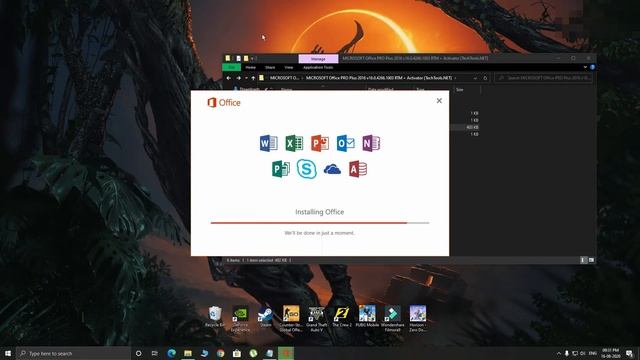Close the Office installer dialog
This screenshot has height=360, width=640.
(439, 100)
